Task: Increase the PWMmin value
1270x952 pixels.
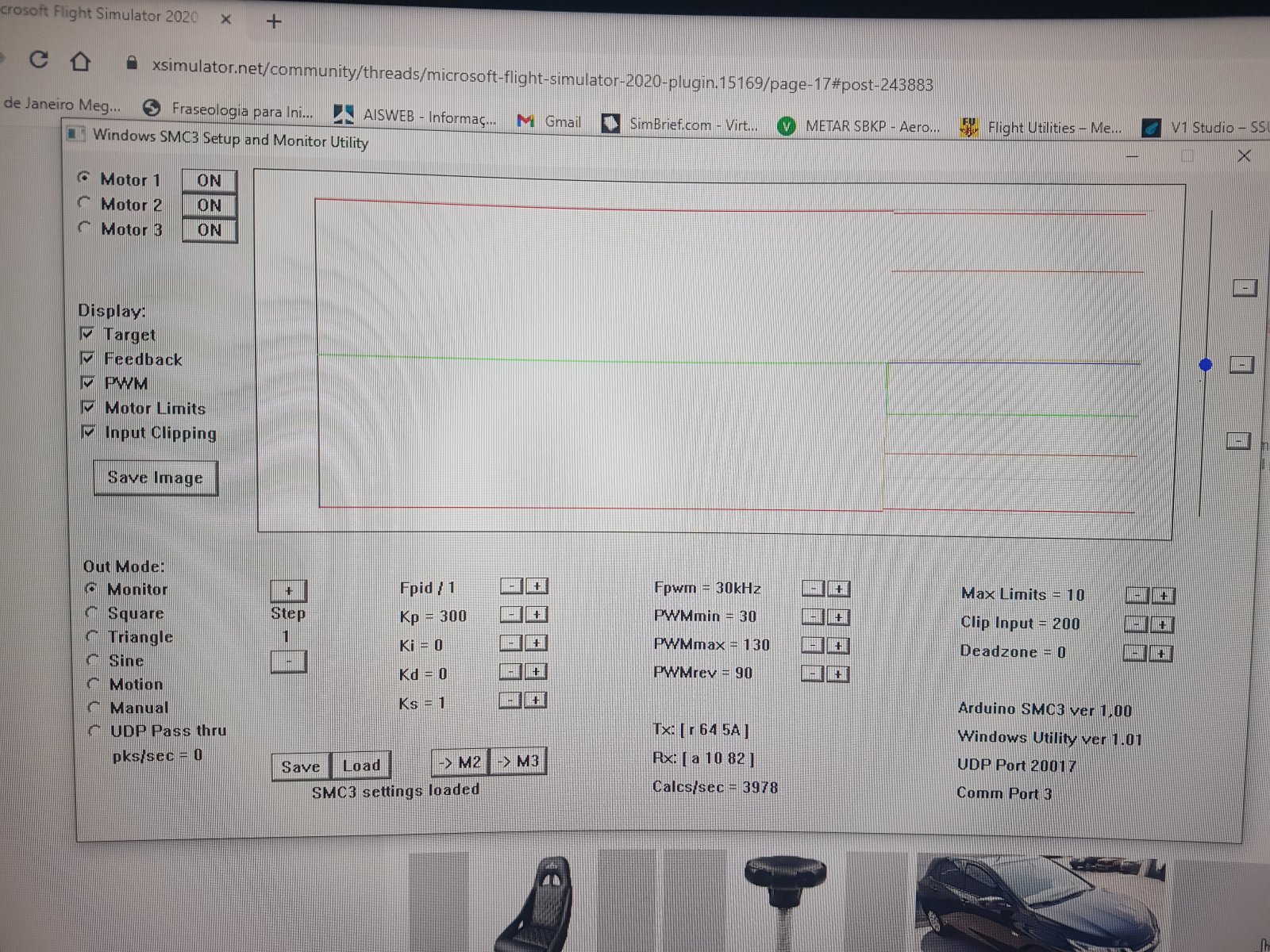Action: pos(839,617)
